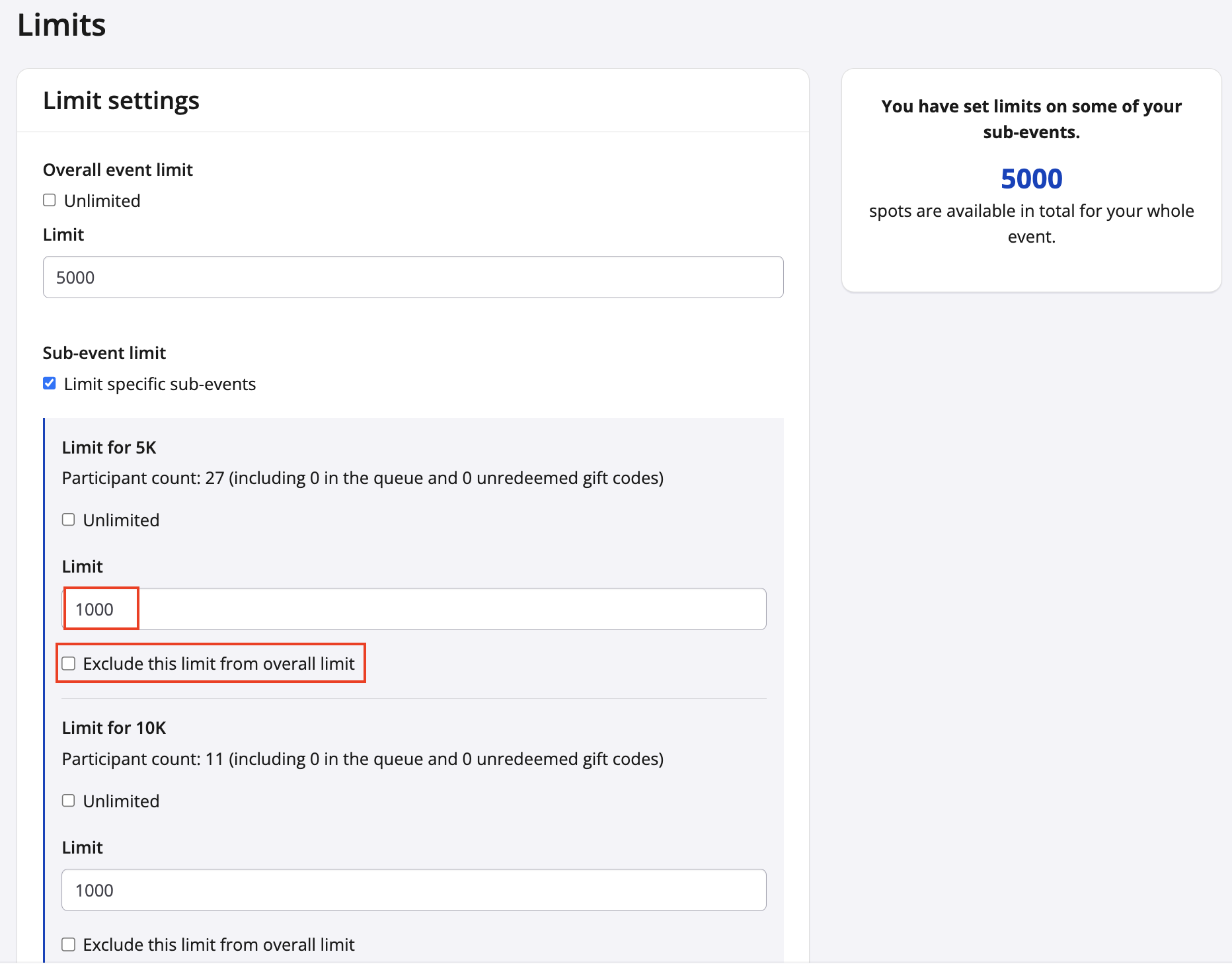1232x964 pixels.
Task: Click the 5K participant count text
Action: [362, 478]
